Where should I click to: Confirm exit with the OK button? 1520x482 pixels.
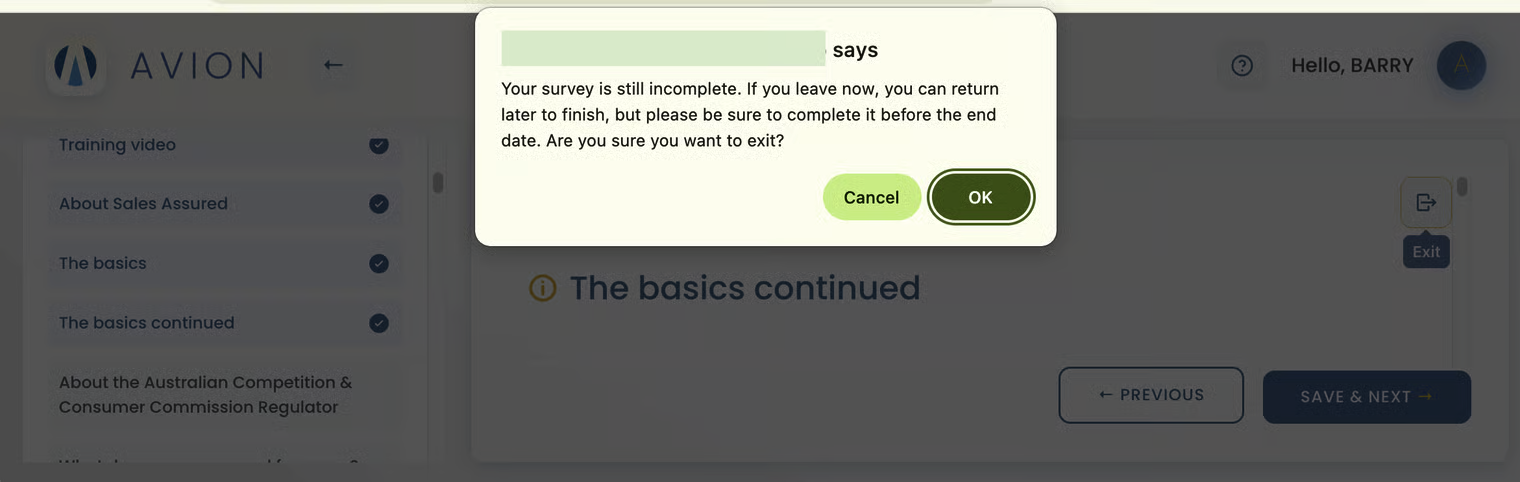pos(980,197)
